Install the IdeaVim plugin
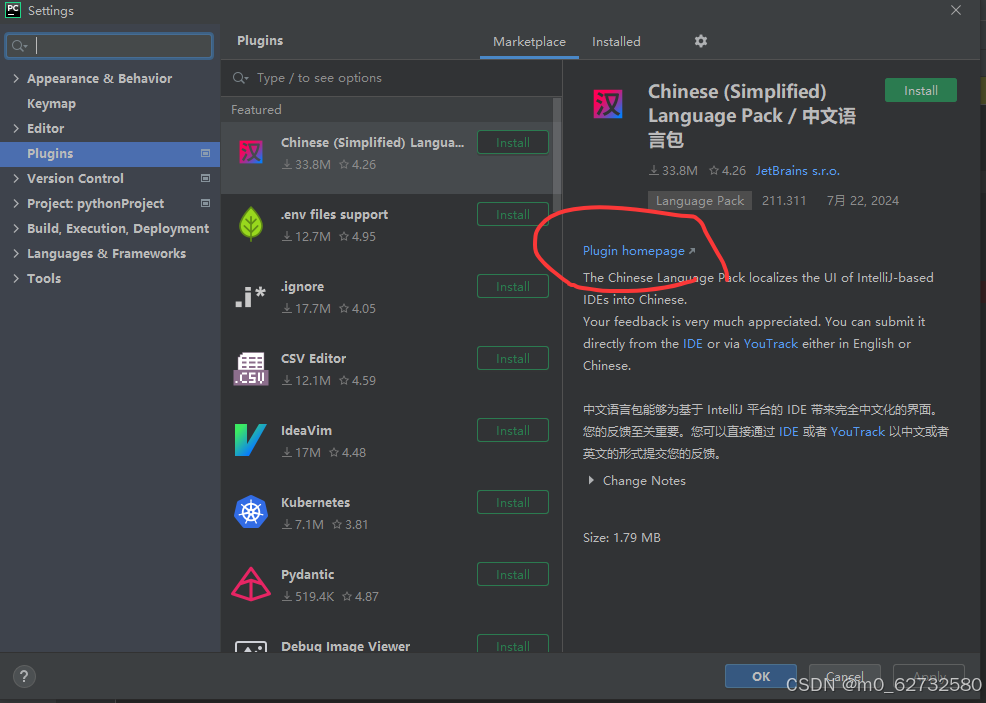The width and height of the screenshot is (986, 703). point(512,431)
